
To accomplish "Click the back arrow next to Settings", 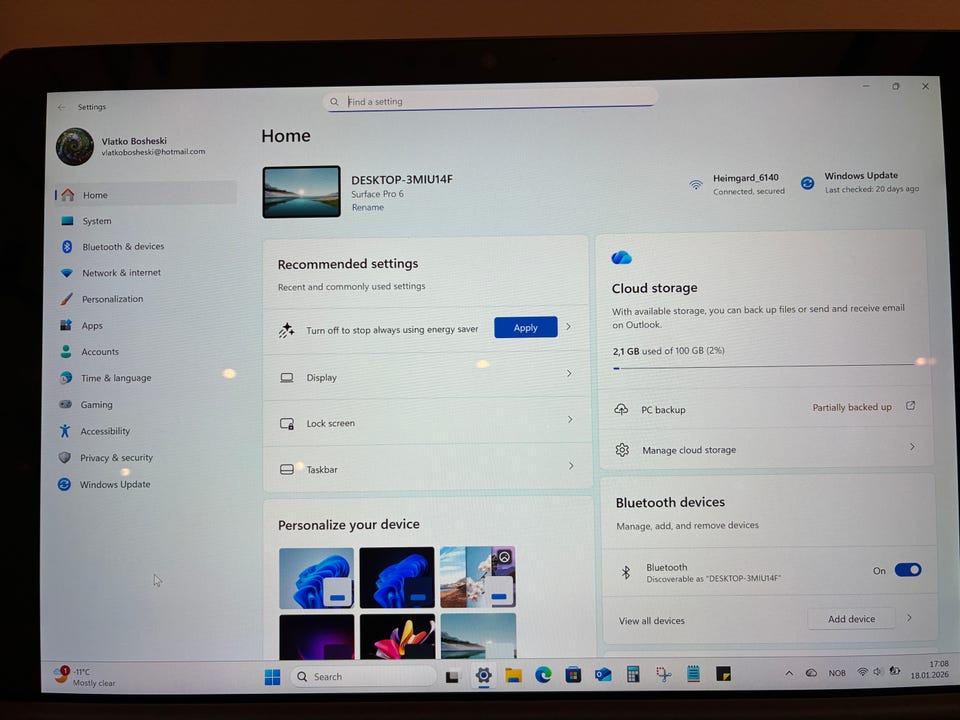I will pyautogui.click(x=61, y=107).
